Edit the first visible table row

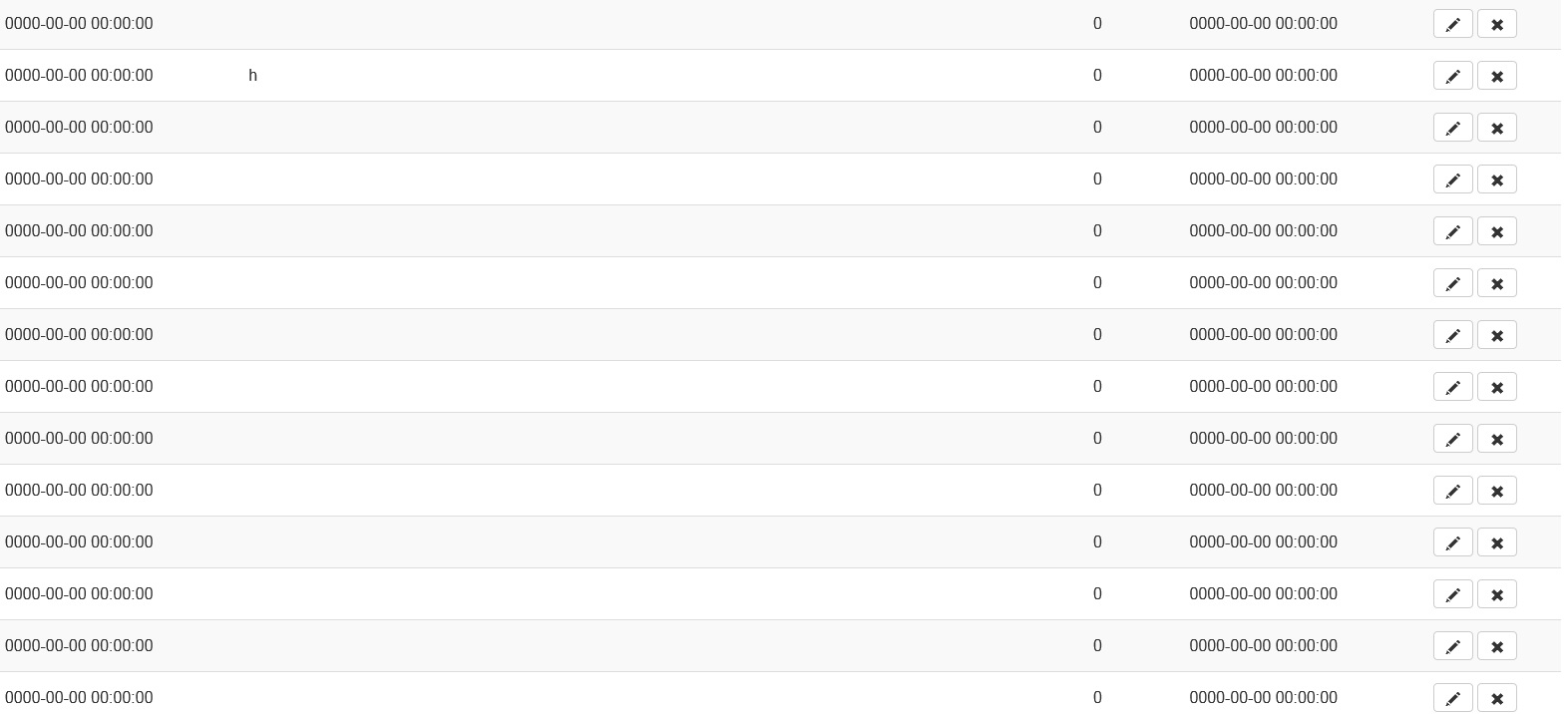pyautogui.click(x=1452, y=24)
